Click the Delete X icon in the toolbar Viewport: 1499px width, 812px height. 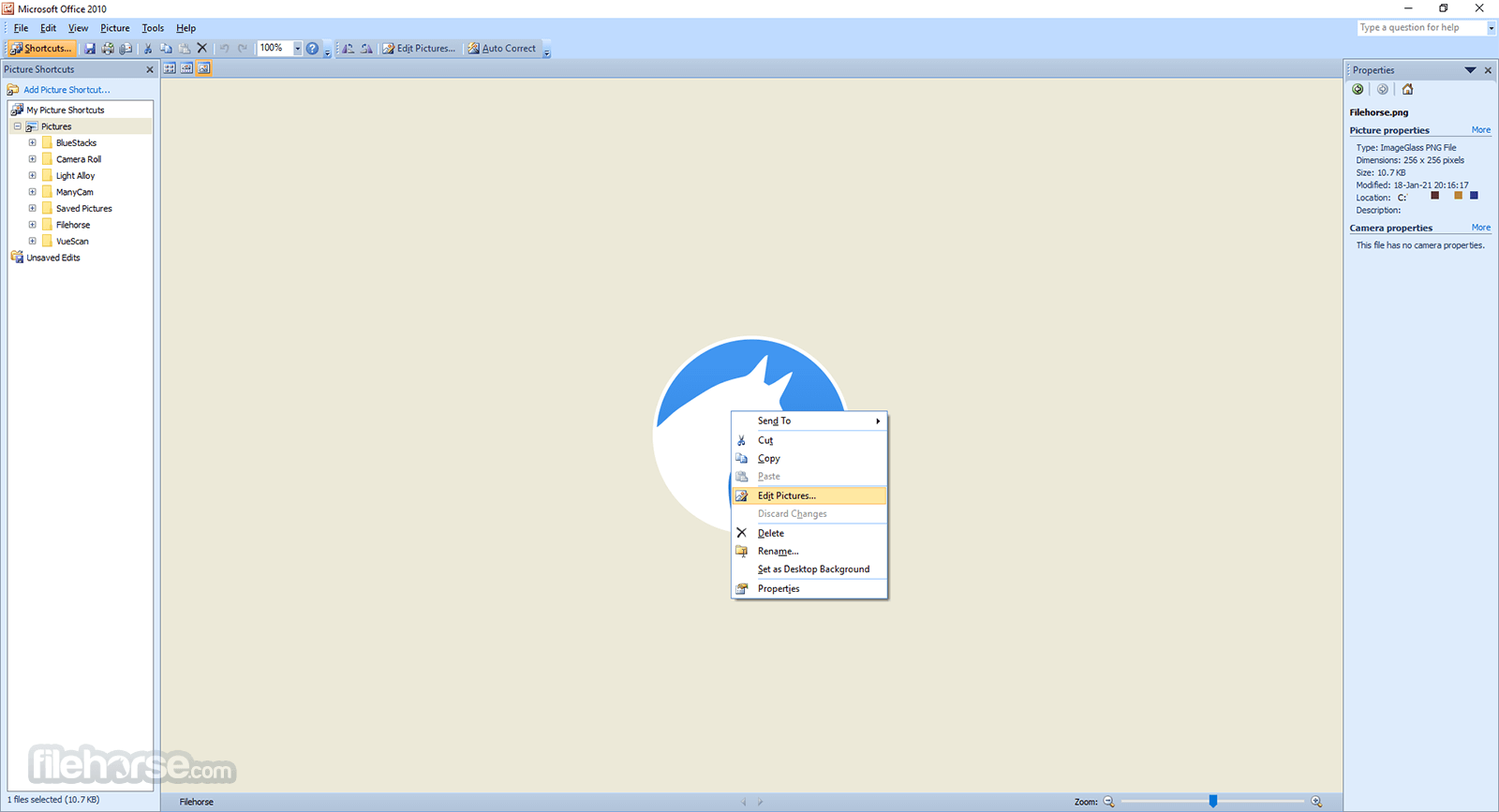pos(201,48)
